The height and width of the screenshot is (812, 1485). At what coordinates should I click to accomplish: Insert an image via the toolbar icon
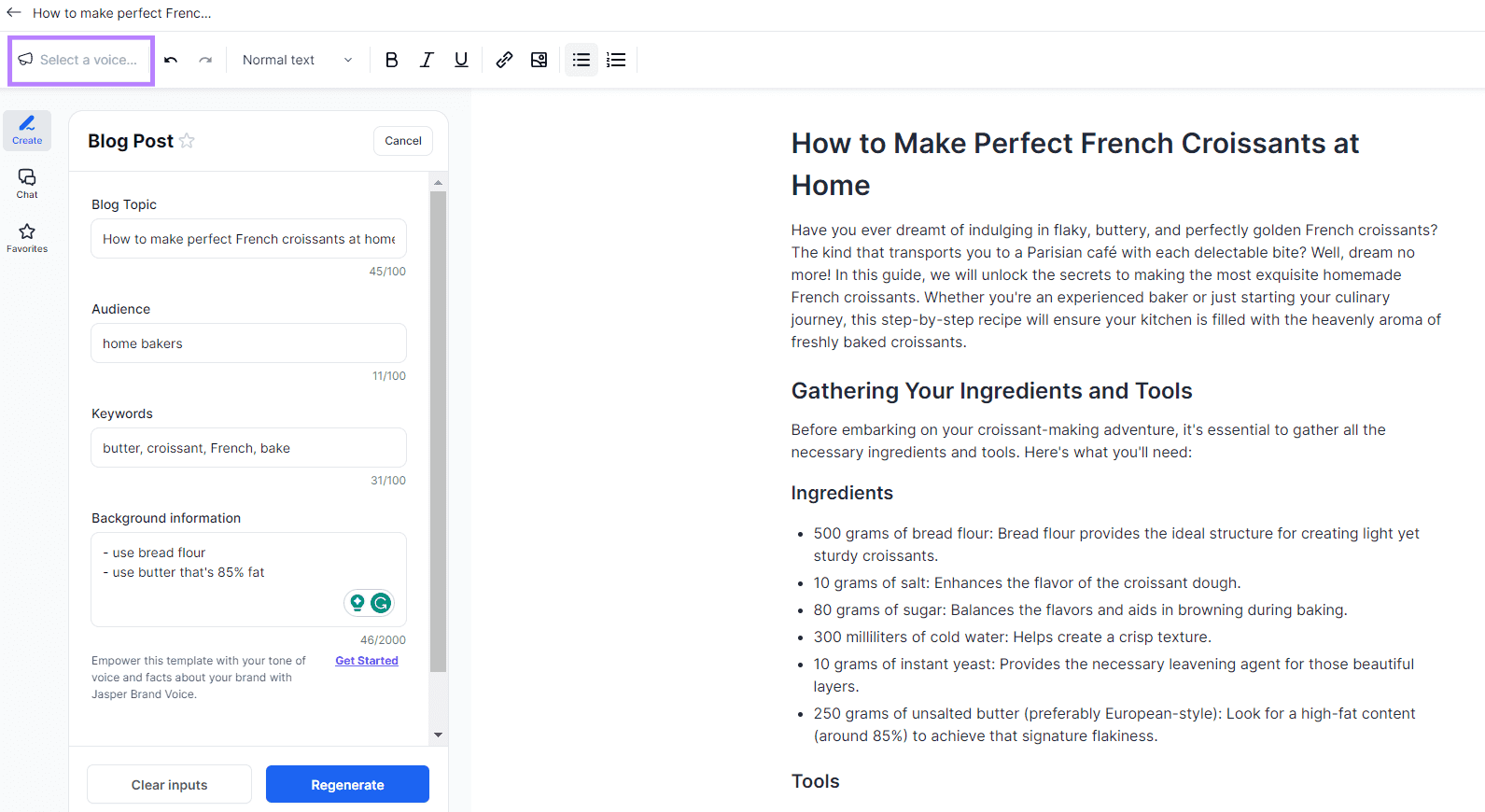[x=539, y=59]
